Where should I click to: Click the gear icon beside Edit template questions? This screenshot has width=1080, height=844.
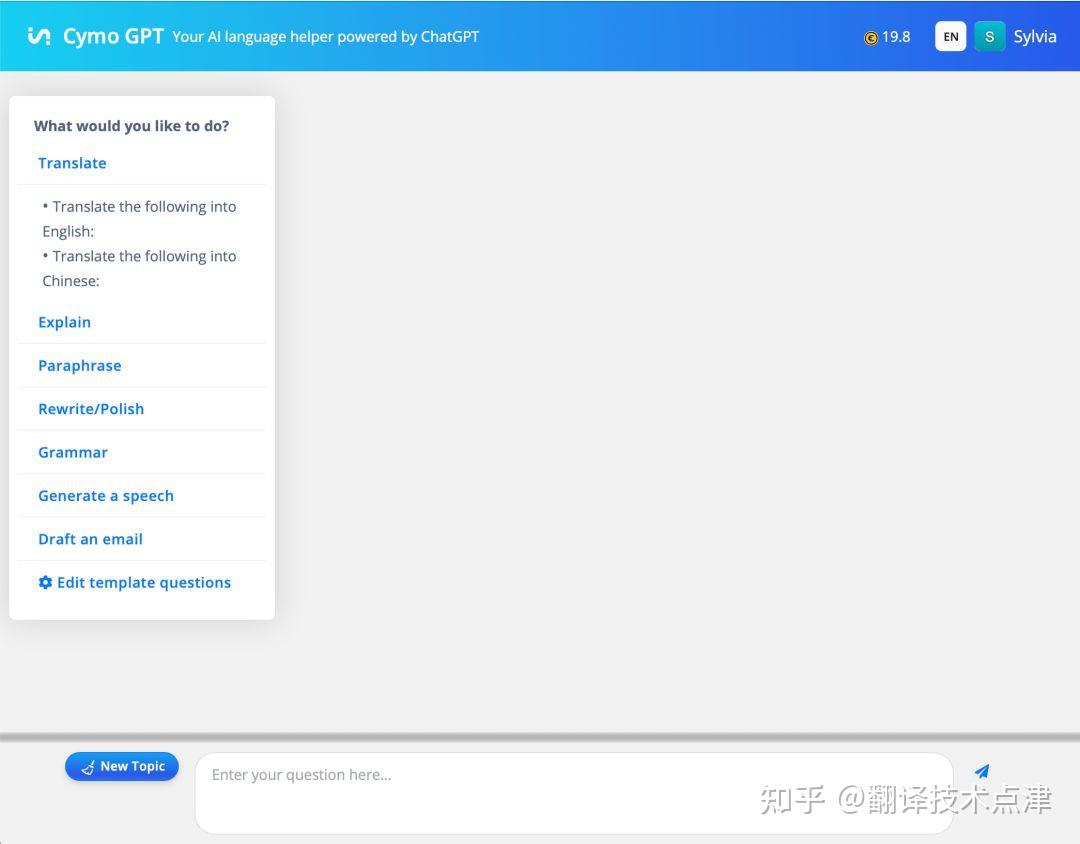(45, 582)
